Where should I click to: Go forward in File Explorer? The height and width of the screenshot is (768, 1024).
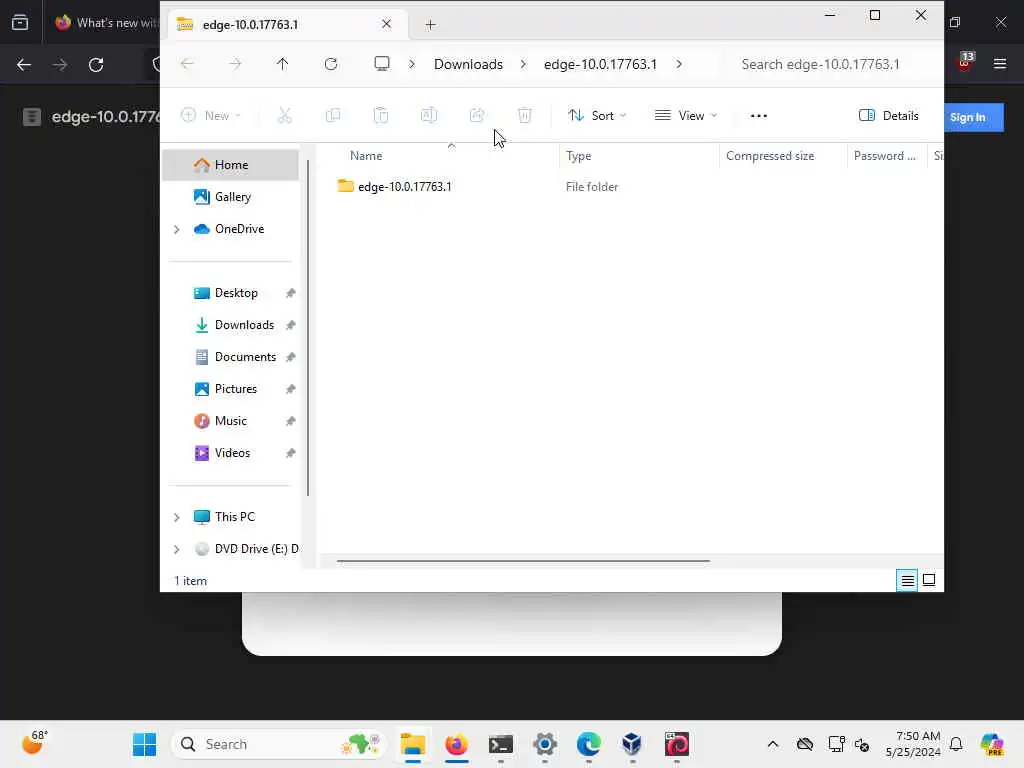235,64
